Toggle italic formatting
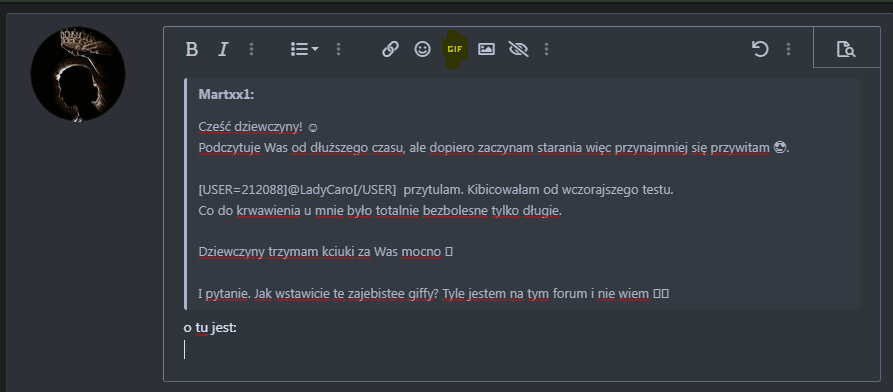The height and width of the screenshot is (392, 893). pos(223,50)
